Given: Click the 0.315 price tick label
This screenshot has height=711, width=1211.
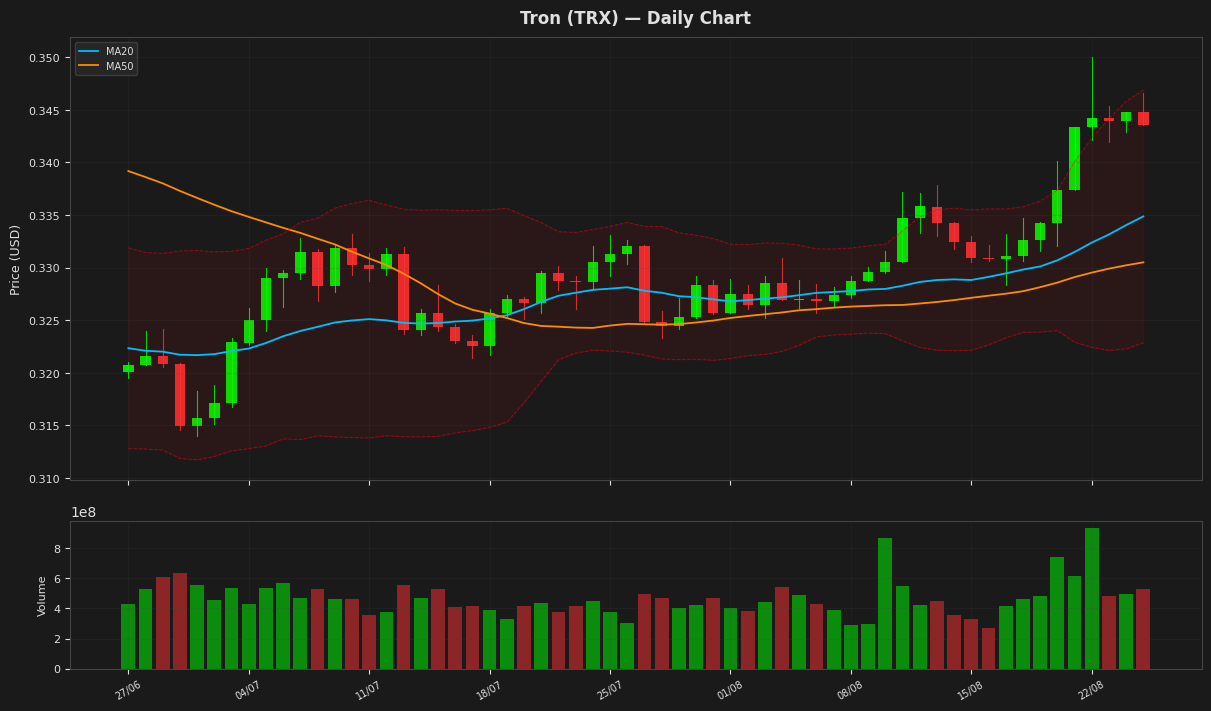Looking at the screenshot, I should click(43, 426).
